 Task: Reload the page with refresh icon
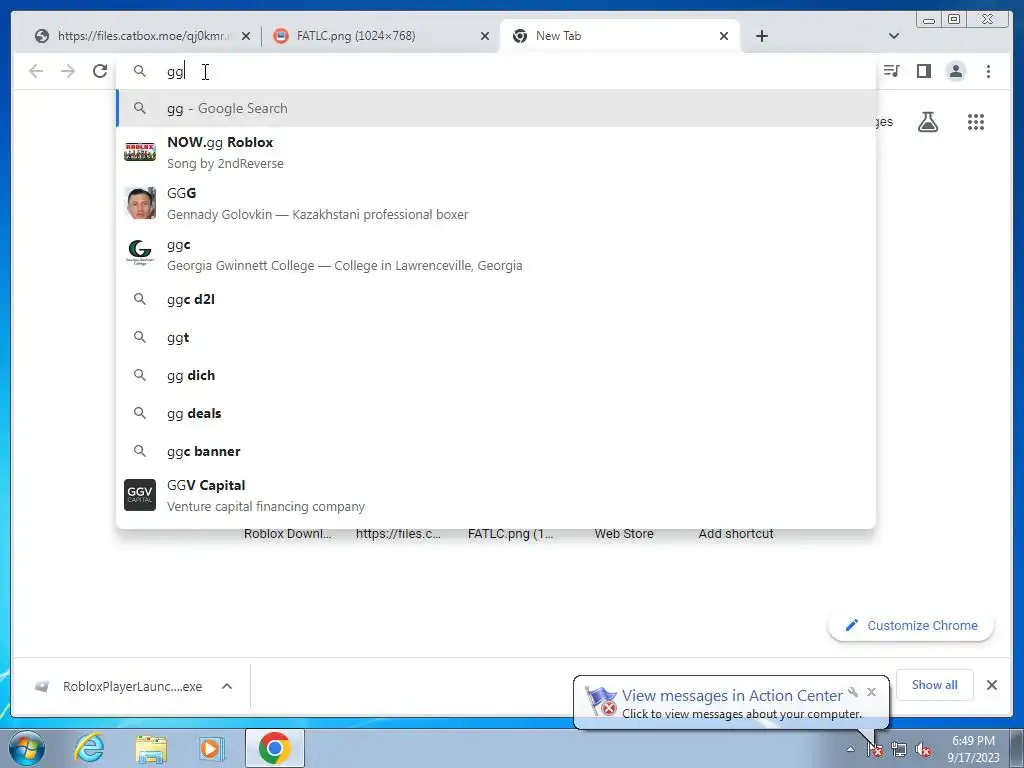[100, 71]
